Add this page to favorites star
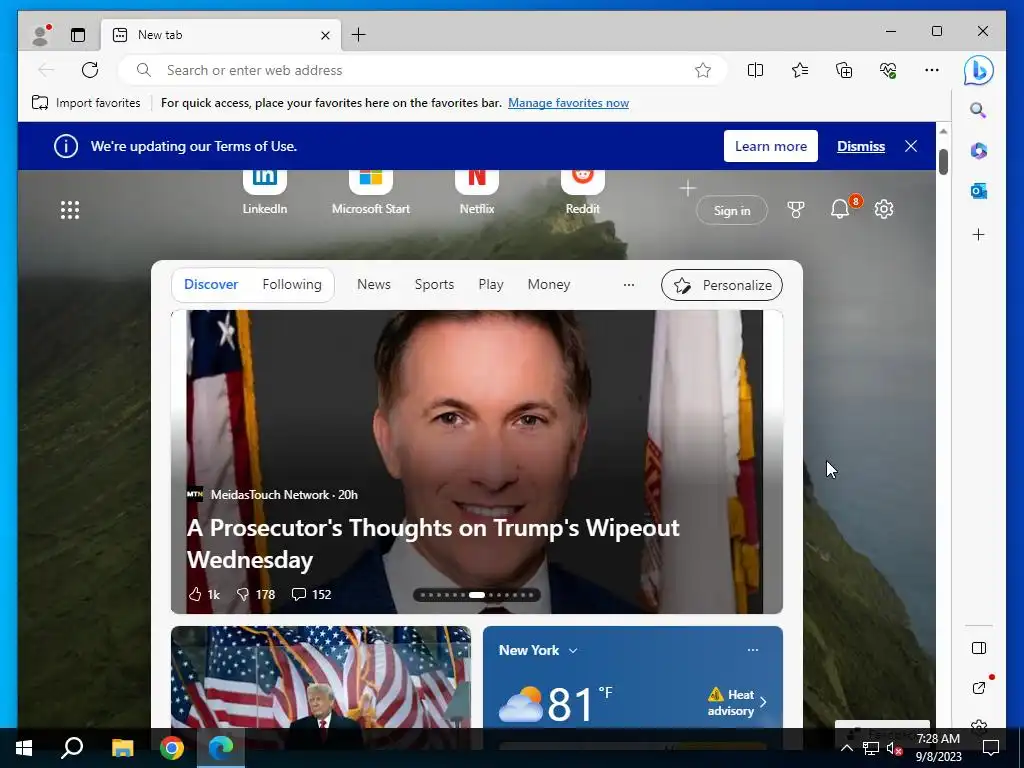Screen dimensions: 1024x768 [x=703, y=70]
